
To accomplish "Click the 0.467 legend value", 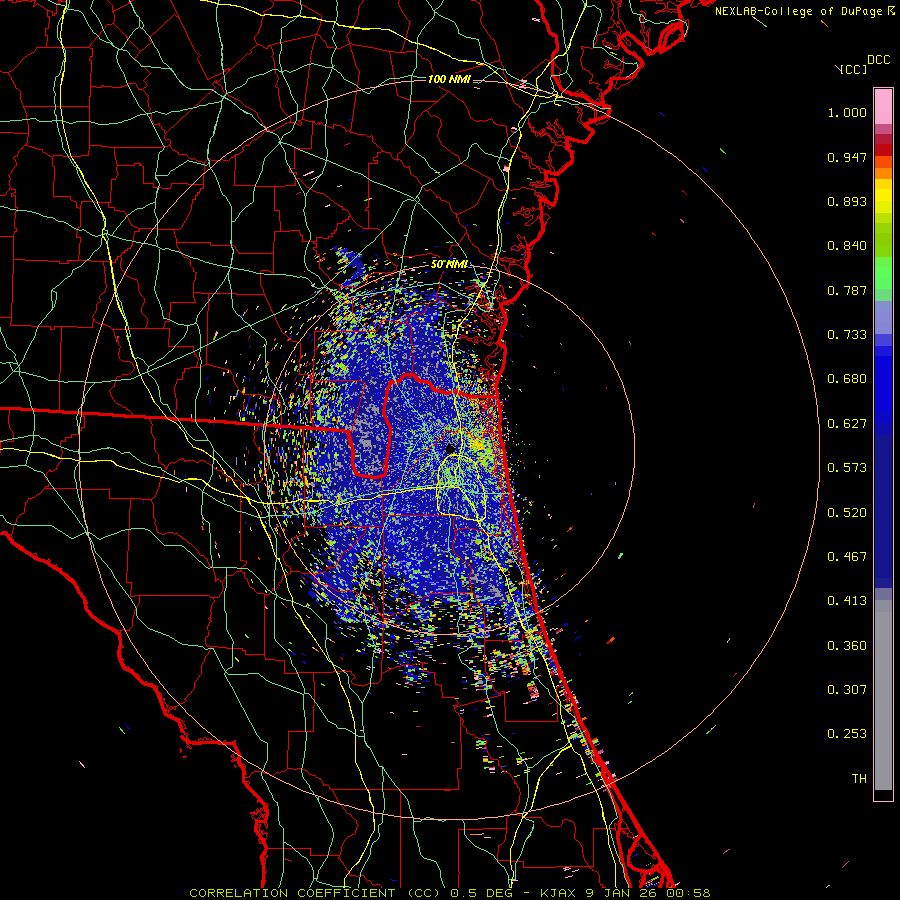I will click(x=847, y=557).
